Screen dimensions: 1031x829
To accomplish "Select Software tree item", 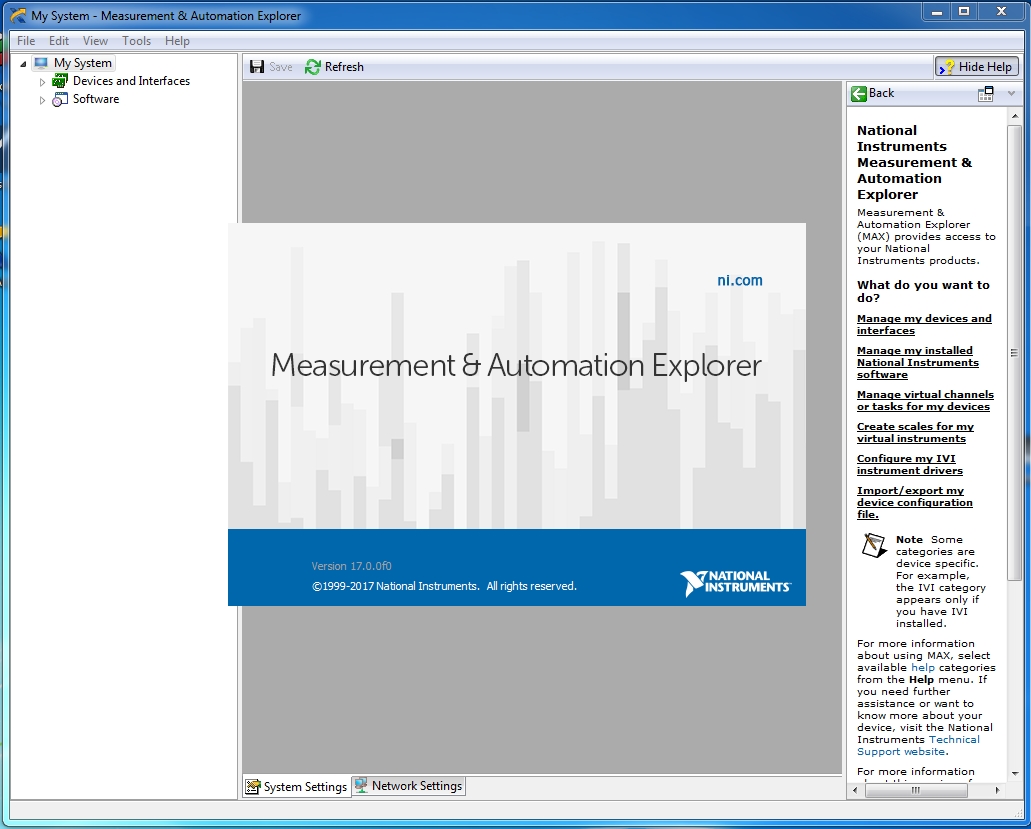I will click(96, 99).
